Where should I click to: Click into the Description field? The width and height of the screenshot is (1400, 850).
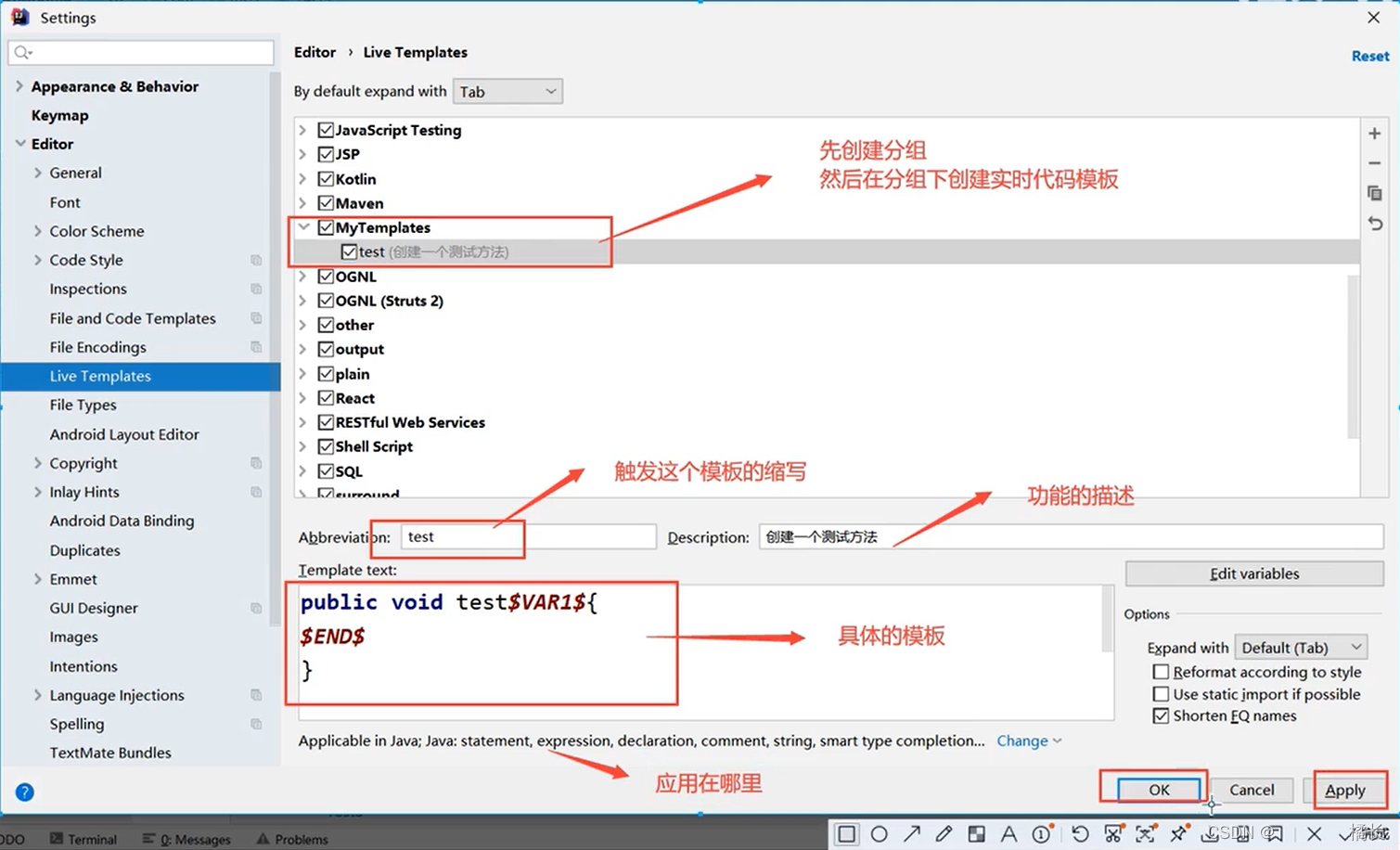coord(1072,536)
